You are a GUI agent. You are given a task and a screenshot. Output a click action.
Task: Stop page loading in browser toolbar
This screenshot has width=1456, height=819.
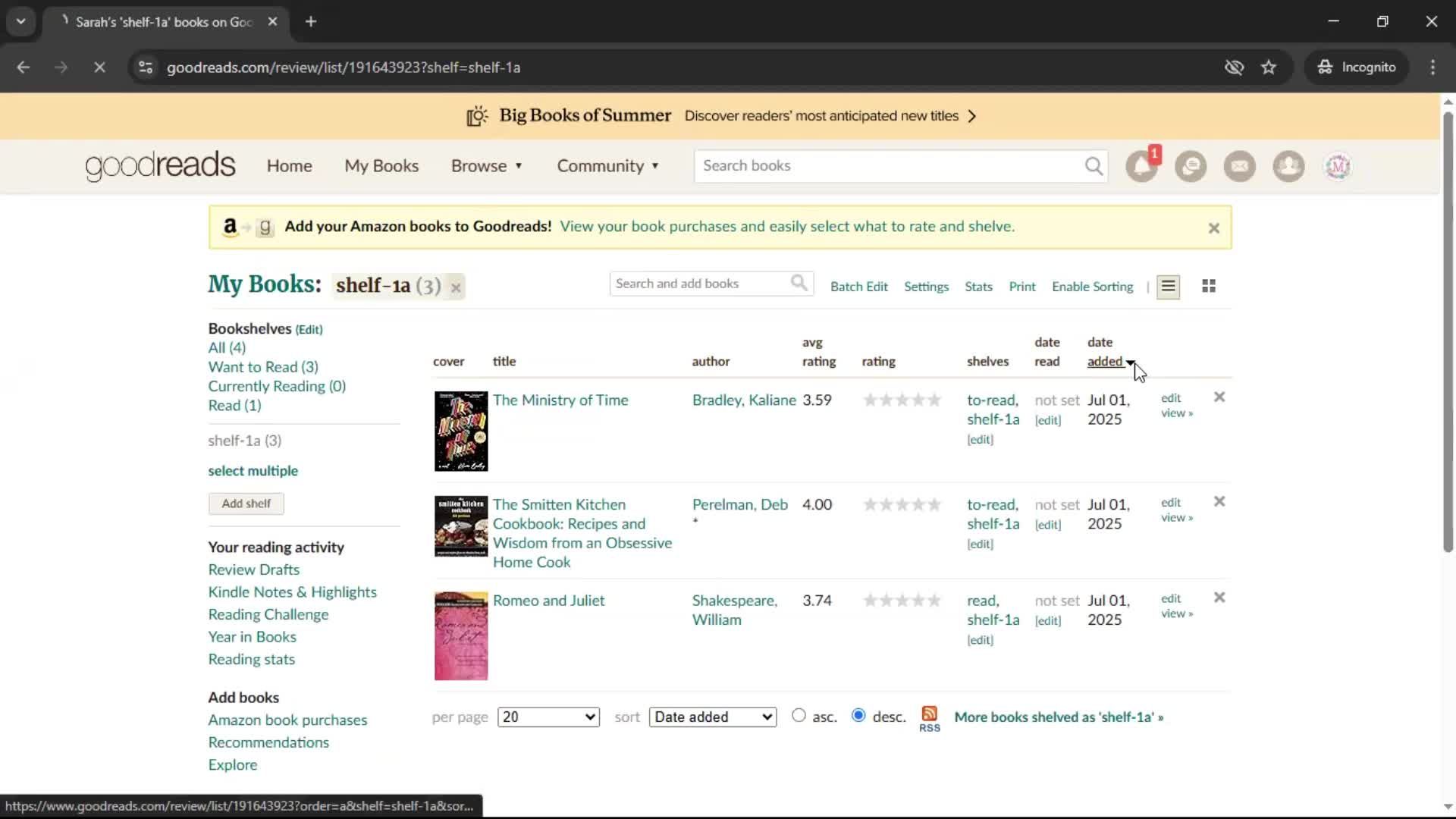tap(99, 67)
